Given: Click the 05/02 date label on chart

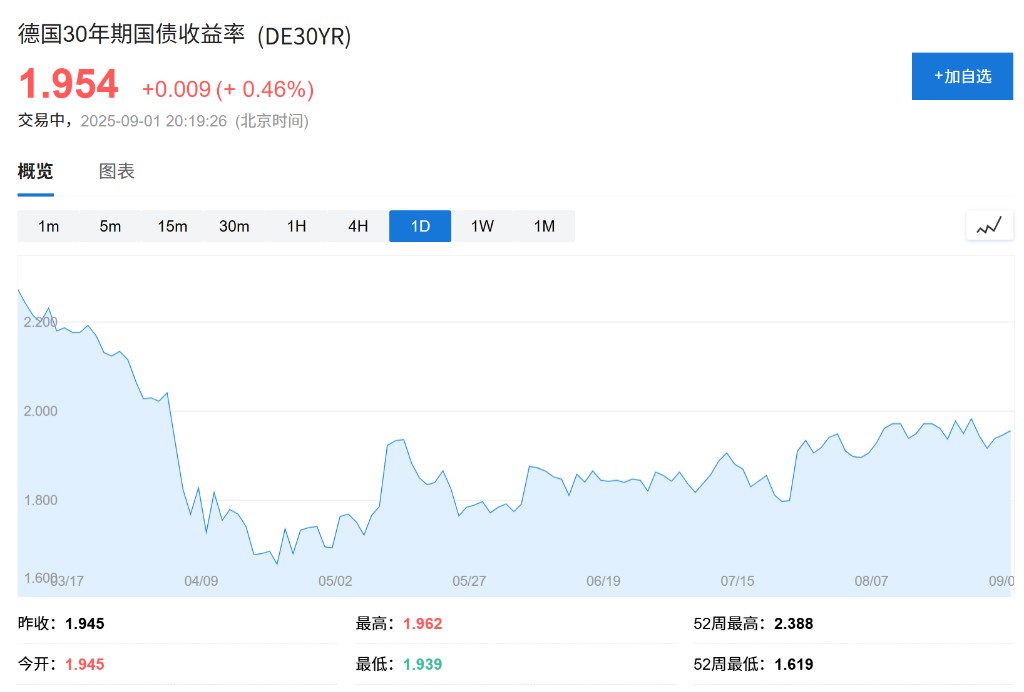Looking at the screenshot, I should coord(335,581).
